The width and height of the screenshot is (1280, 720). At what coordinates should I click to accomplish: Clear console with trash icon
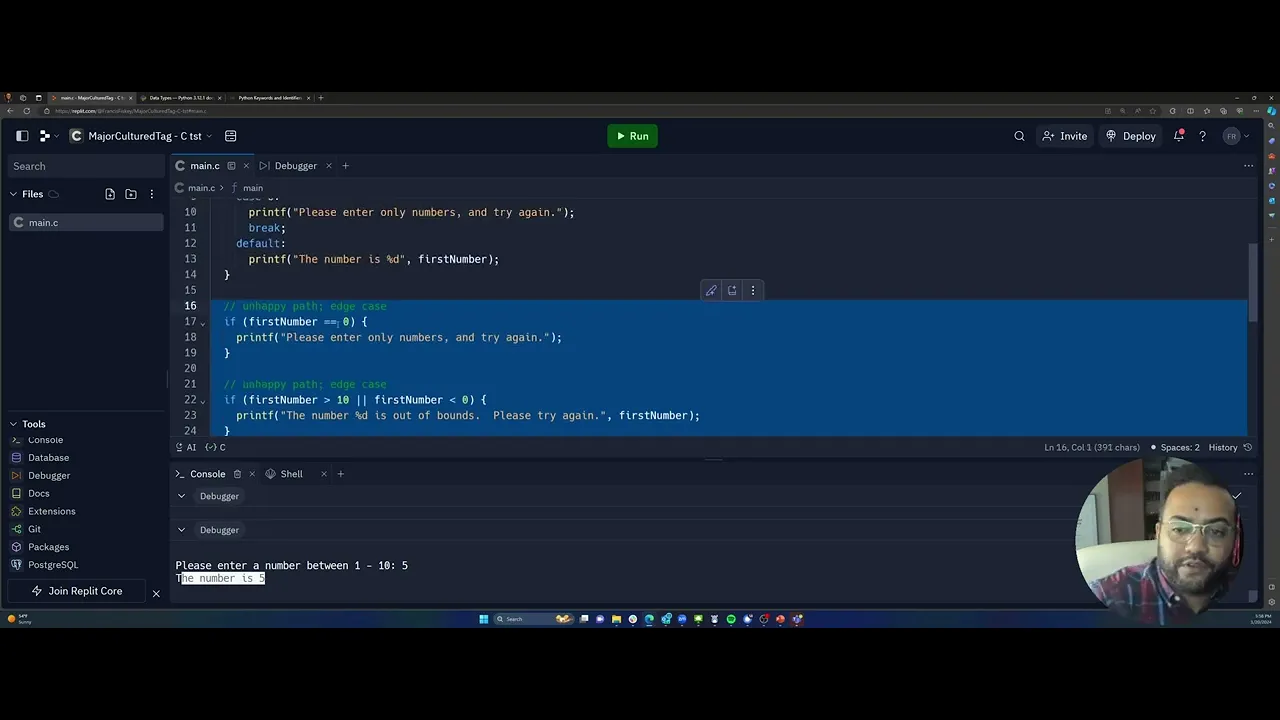coord(237,474)
